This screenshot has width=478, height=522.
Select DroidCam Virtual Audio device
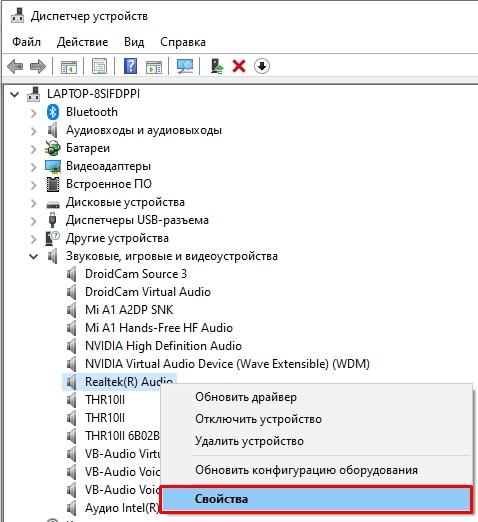point(148,292)
